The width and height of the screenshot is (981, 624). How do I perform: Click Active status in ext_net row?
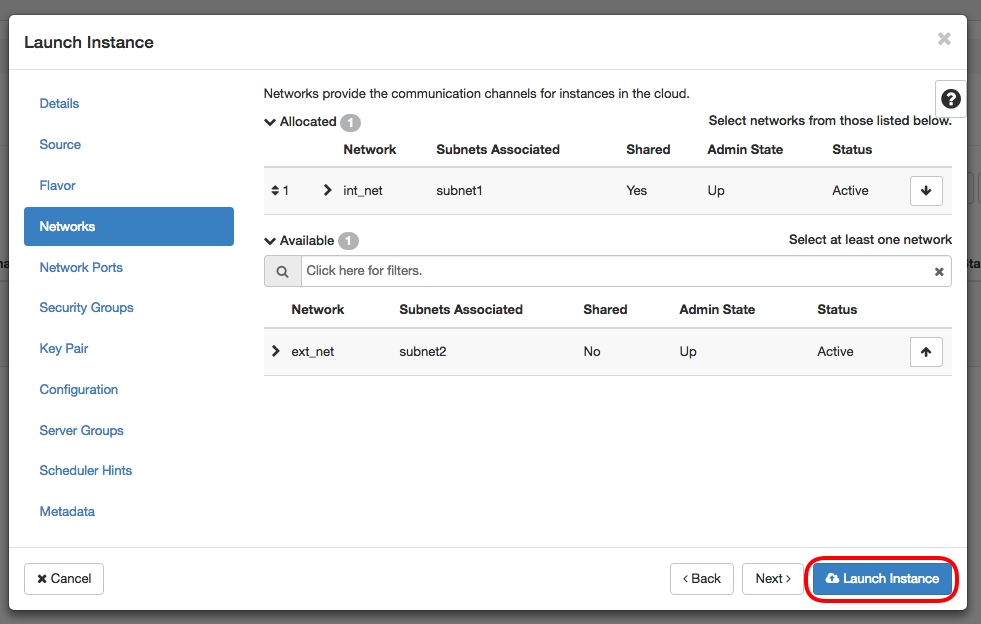(x=835, y=352)
